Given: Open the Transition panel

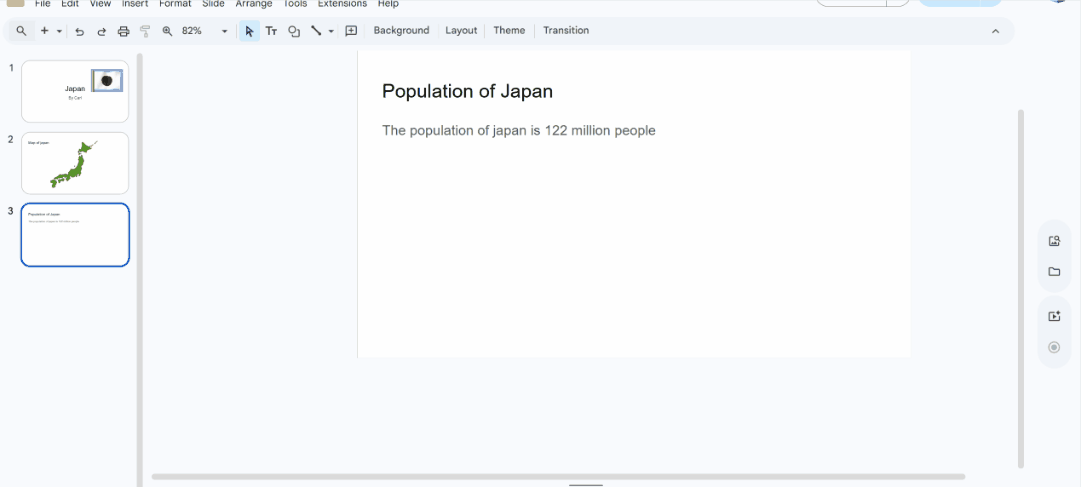Looking at the screenshot, I should [566, 30].
